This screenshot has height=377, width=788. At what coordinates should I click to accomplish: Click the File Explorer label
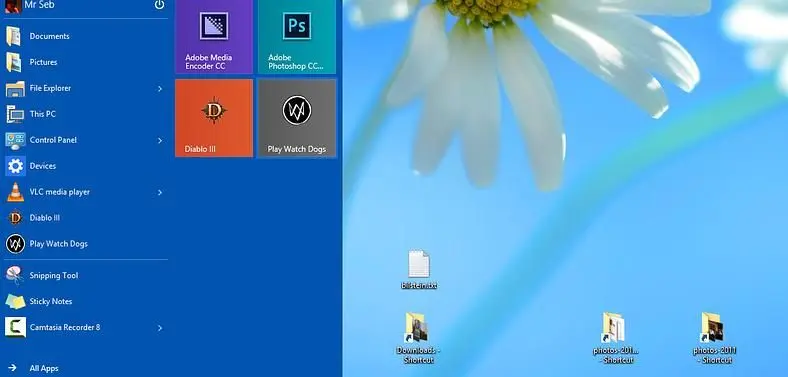tap(50, 88)
